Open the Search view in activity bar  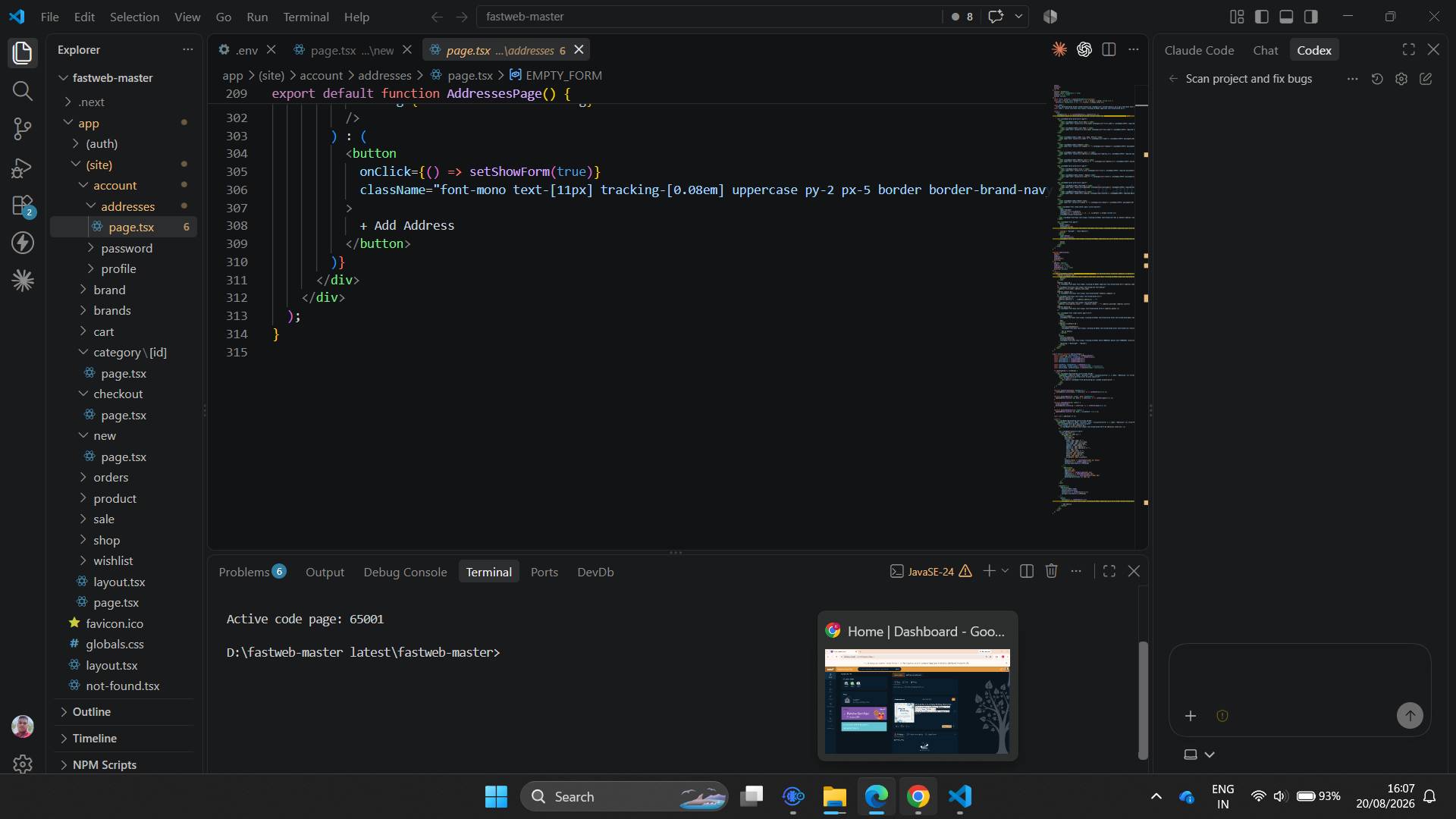point(23,91)
